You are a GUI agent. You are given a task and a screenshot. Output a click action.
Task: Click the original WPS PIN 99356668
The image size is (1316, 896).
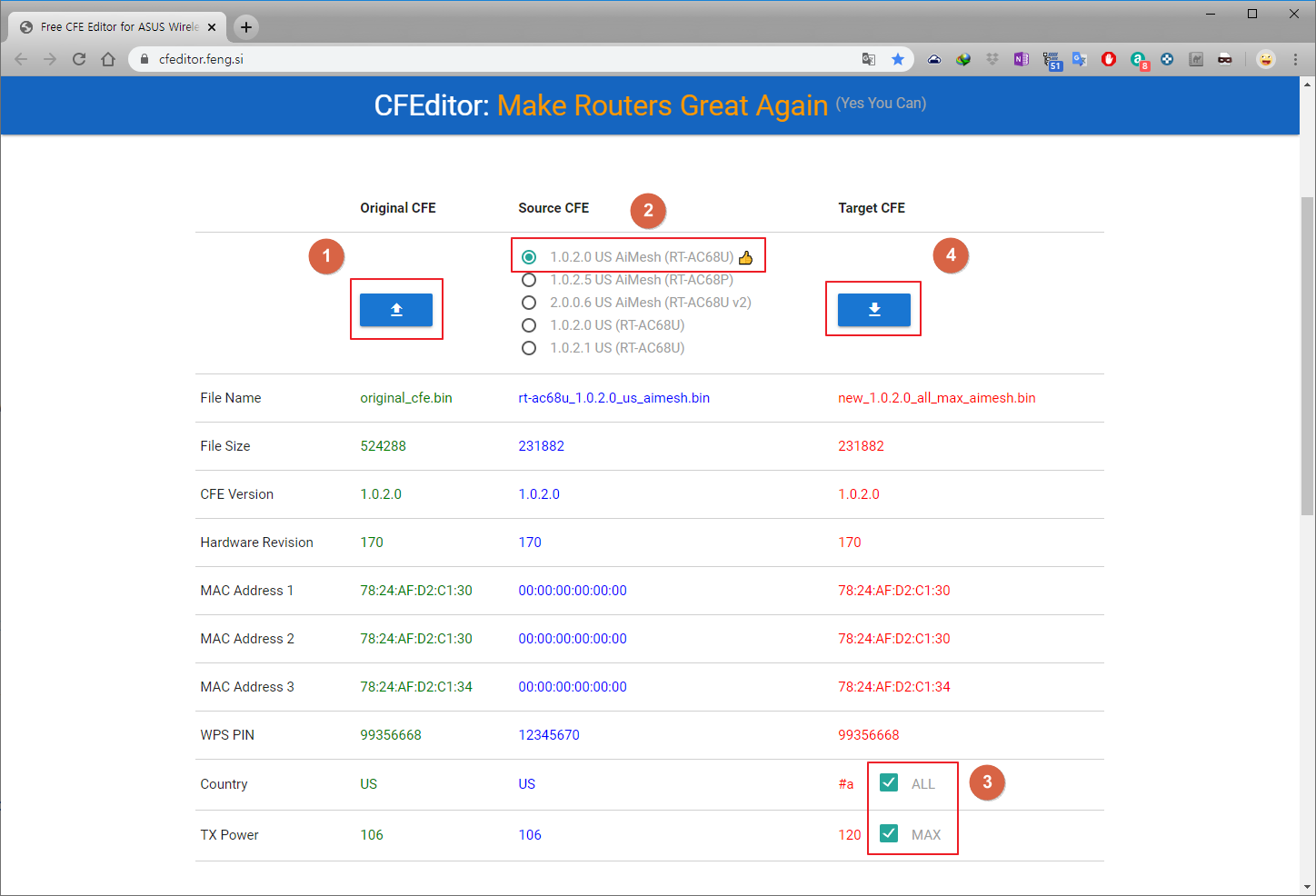(391, 735)
